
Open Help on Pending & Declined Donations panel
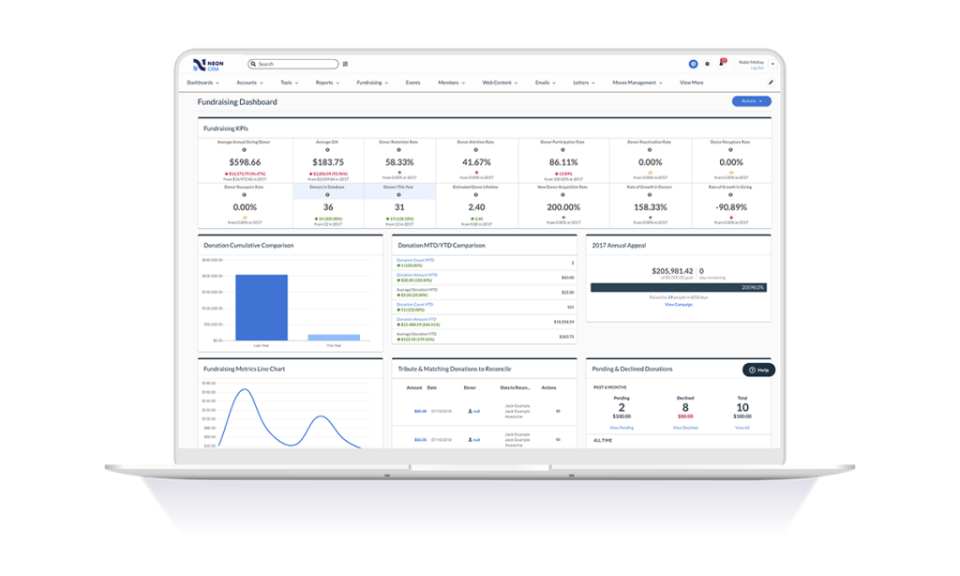[x=759, y=369]
